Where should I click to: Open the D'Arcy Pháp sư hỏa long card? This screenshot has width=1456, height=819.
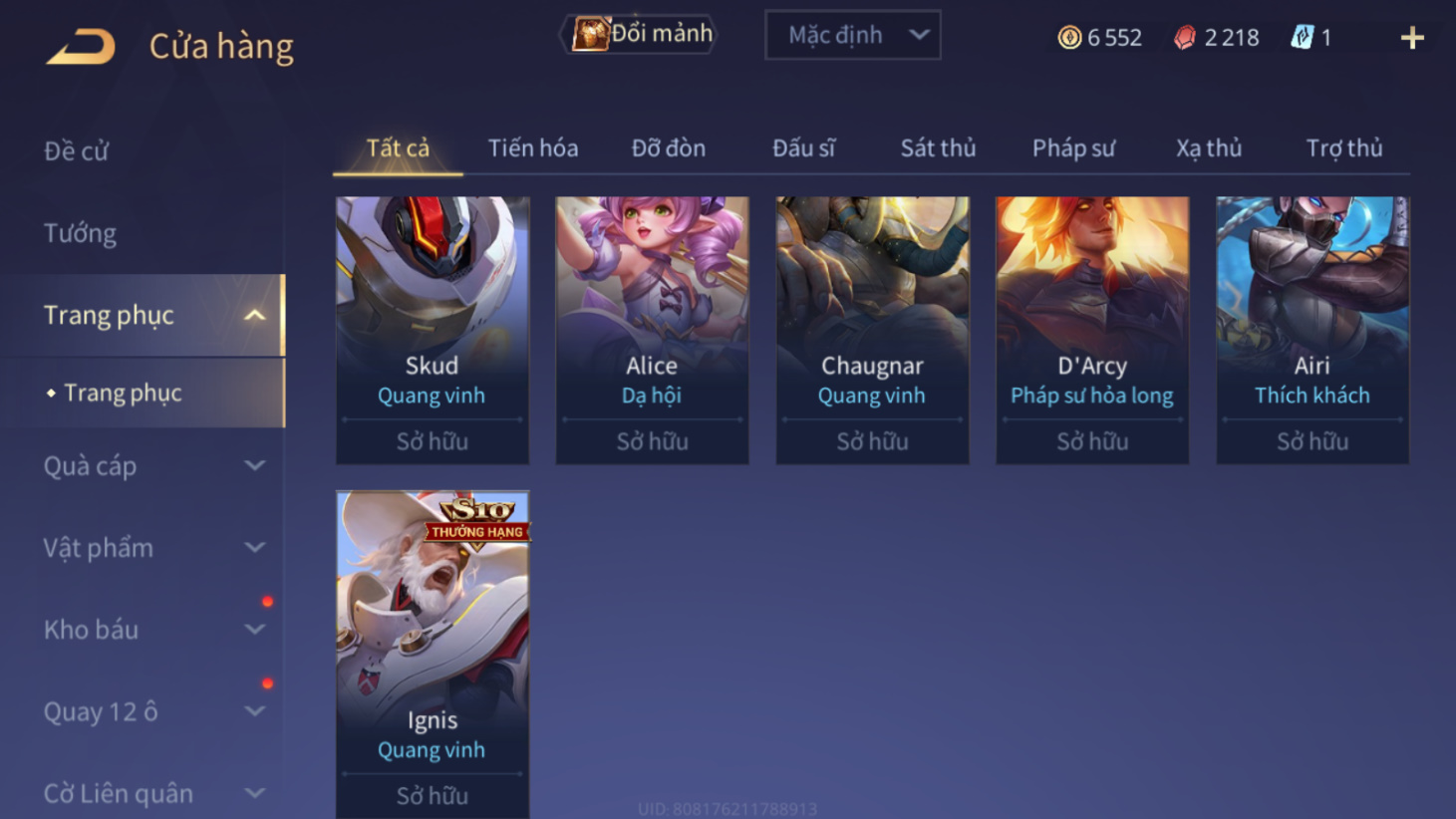(x=1092, y=330)
